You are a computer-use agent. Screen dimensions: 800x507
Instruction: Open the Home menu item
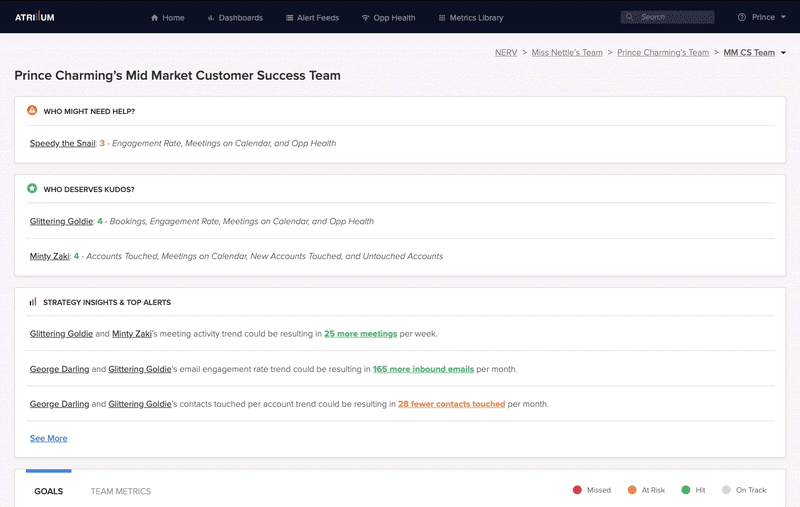click(x=168, y=18)
